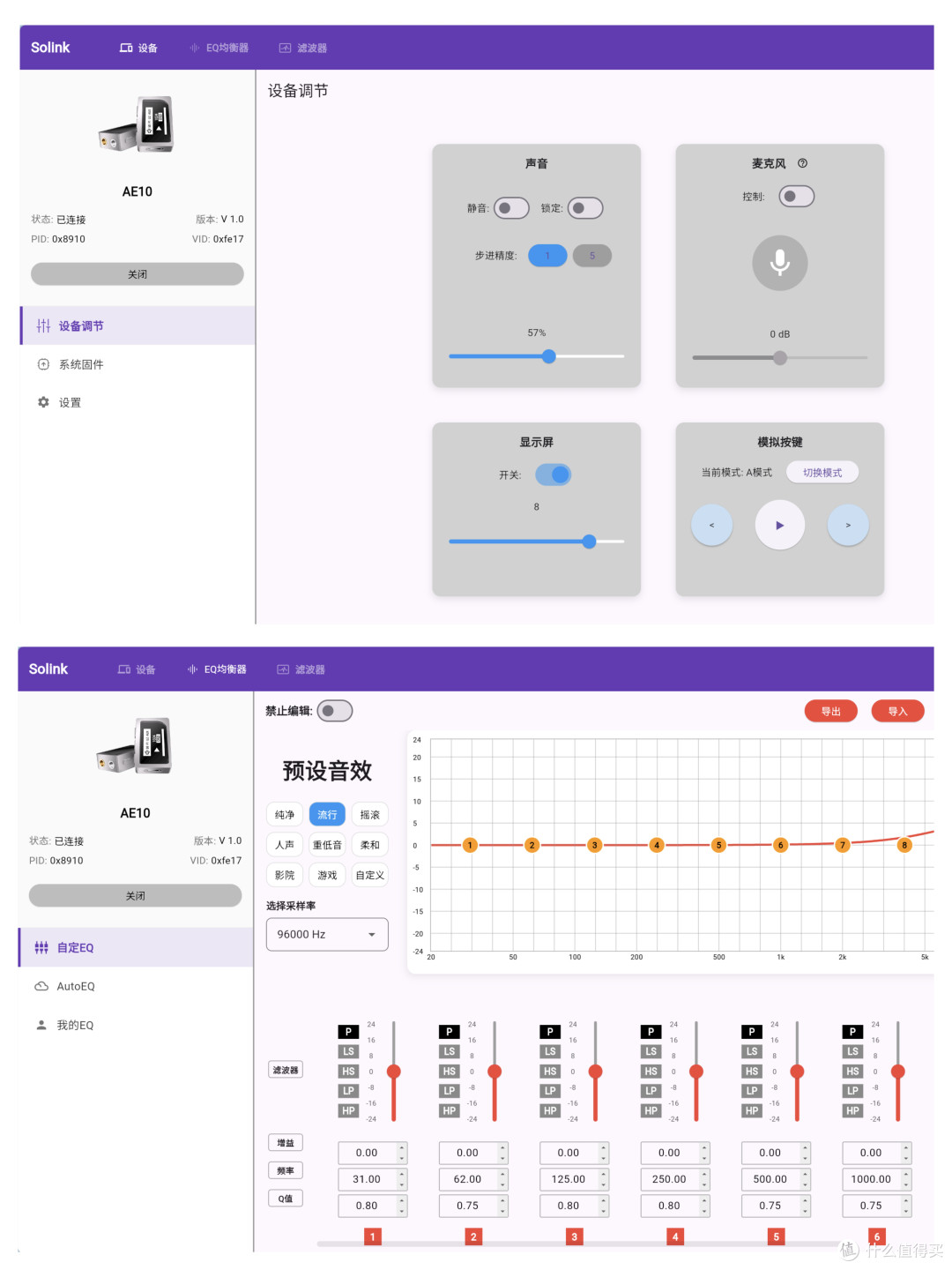Viewport: 952px width, 1270px height.
Task: Select LP filter type for band 4
Action: (x=651, y=1091)
